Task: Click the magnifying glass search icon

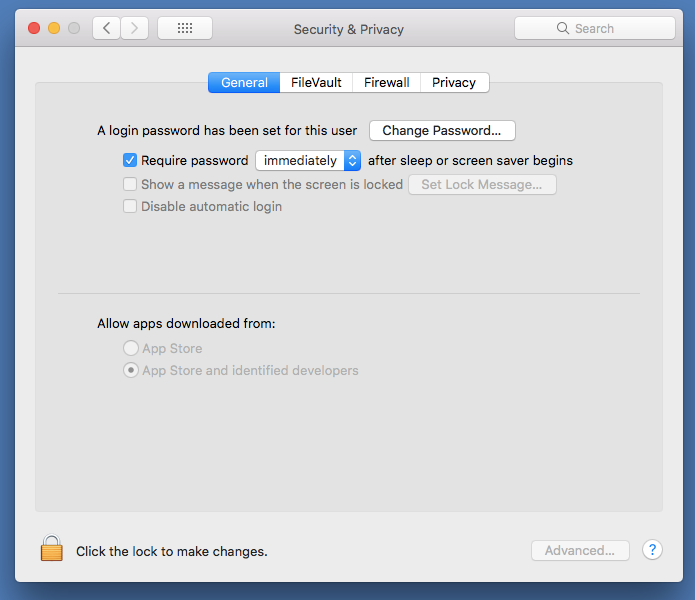Action: [563, 29]
